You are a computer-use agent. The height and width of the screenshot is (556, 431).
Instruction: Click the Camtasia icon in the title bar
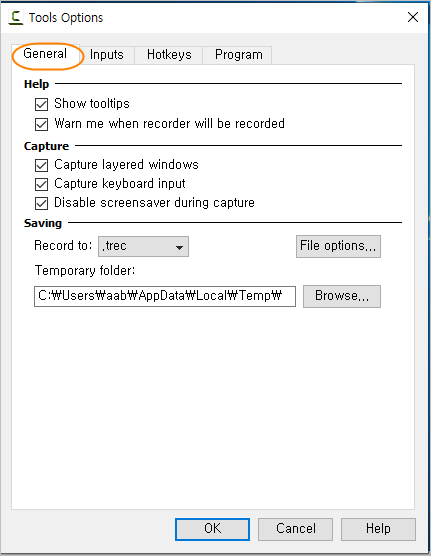click(16, 18)
